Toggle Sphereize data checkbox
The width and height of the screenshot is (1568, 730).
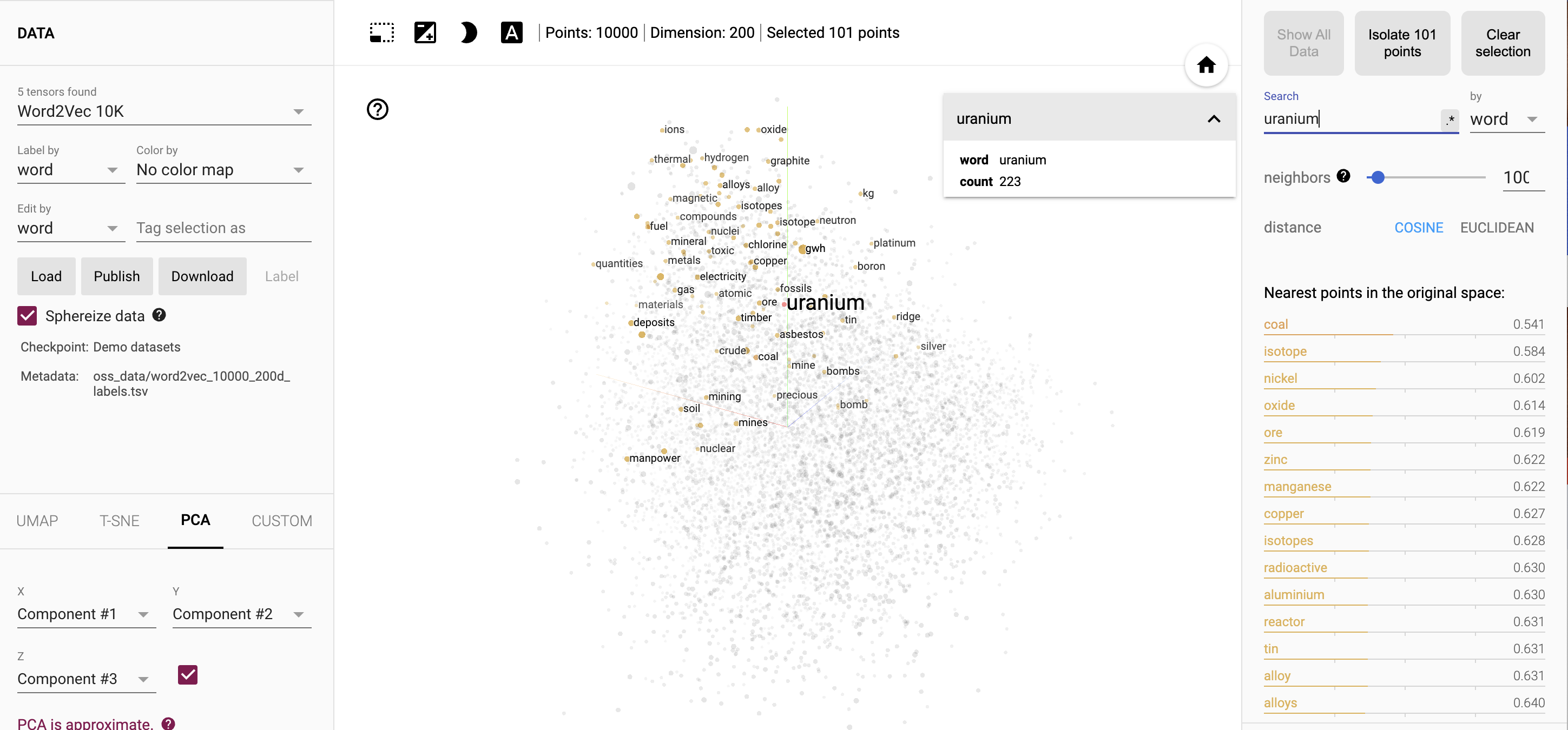click(x=27, y=316)
